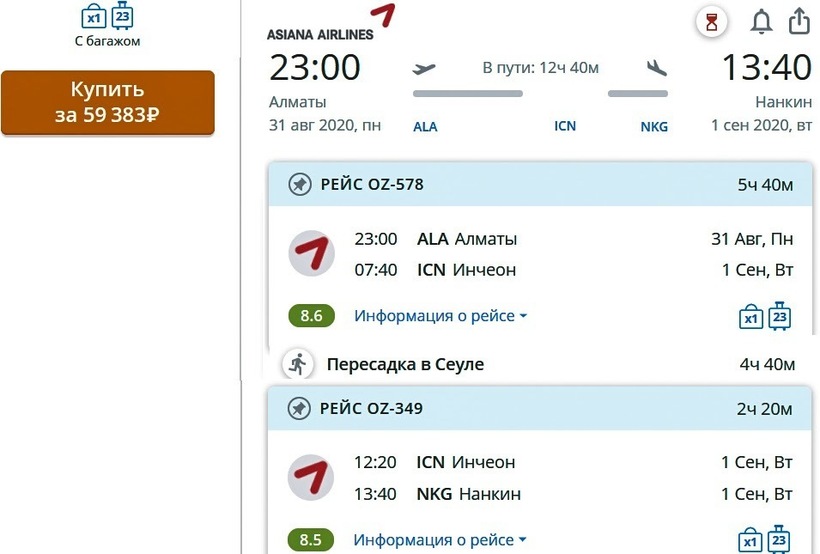
Task: Click the ICN airport code on route line
Action: coord(565,127)
